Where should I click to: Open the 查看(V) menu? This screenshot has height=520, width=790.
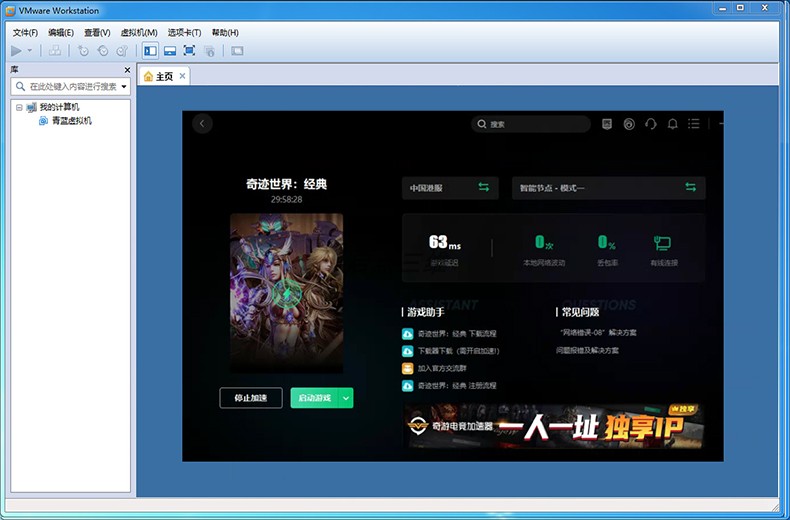point(97,32)
